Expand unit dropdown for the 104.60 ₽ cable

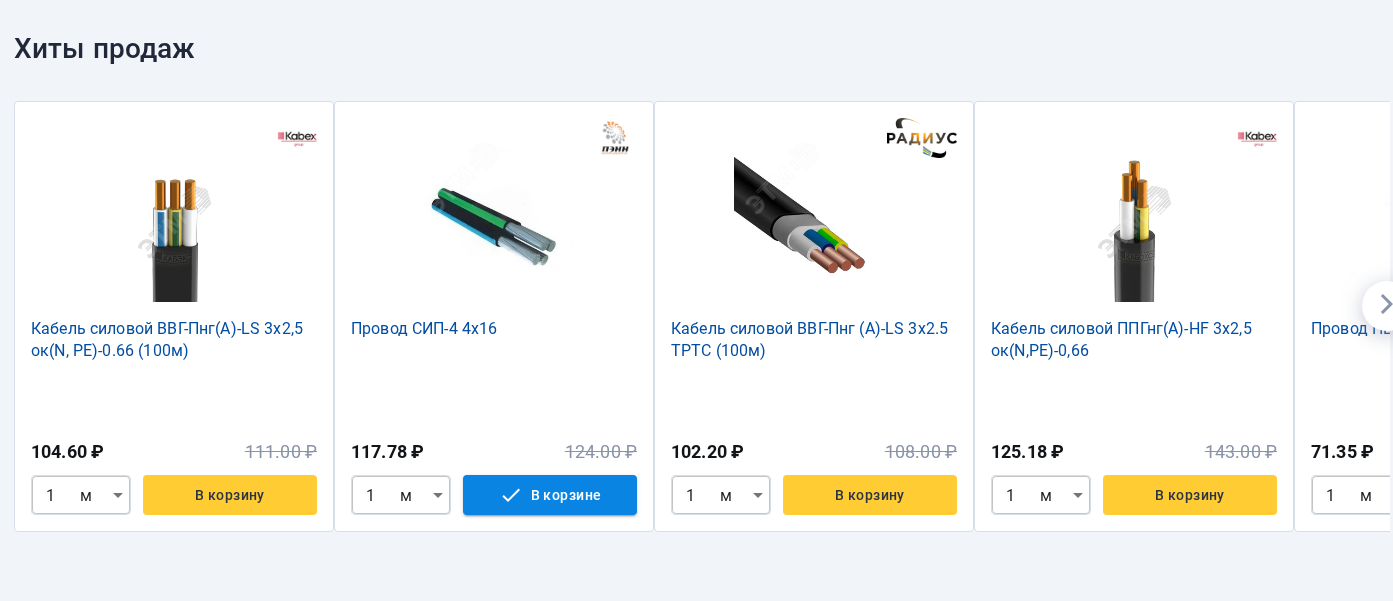point(118,495)
